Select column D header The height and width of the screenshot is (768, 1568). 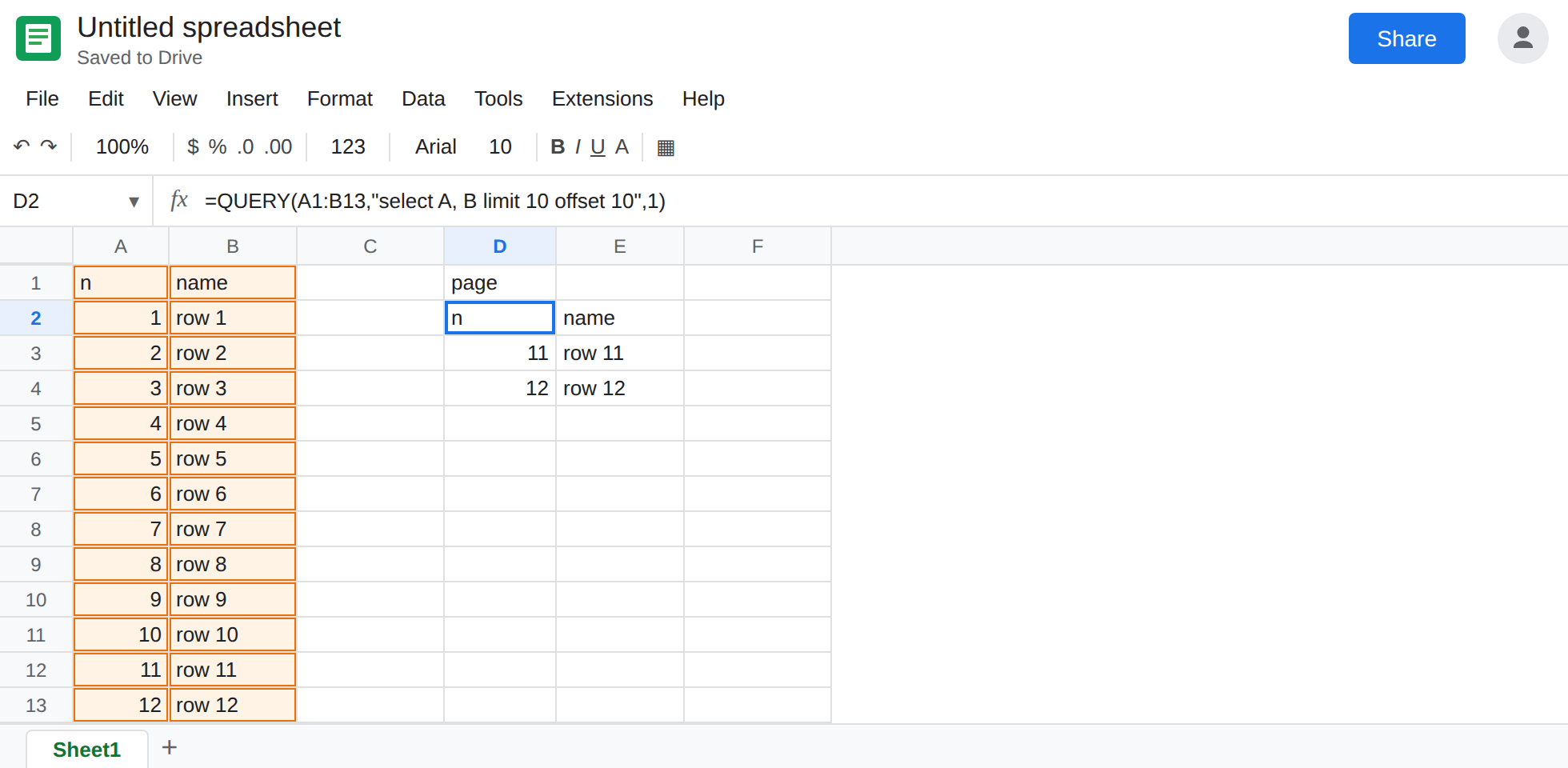tap(500, 246)
